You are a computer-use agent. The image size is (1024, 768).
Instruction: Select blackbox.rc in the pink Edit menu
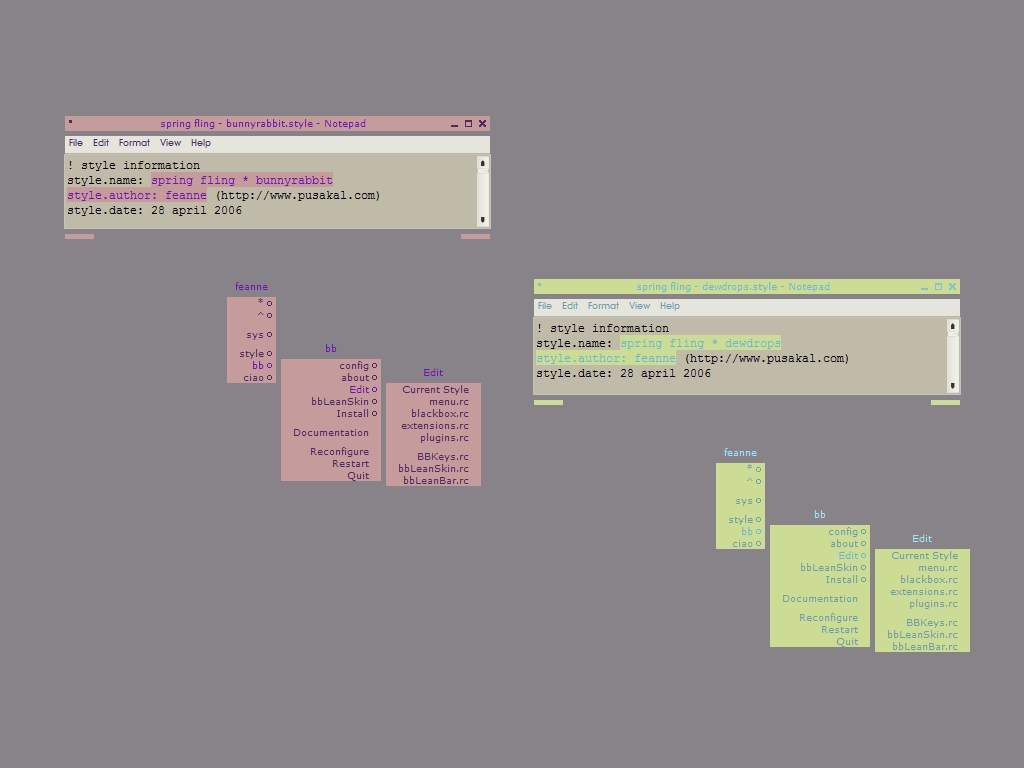click(x=439, y=414)
